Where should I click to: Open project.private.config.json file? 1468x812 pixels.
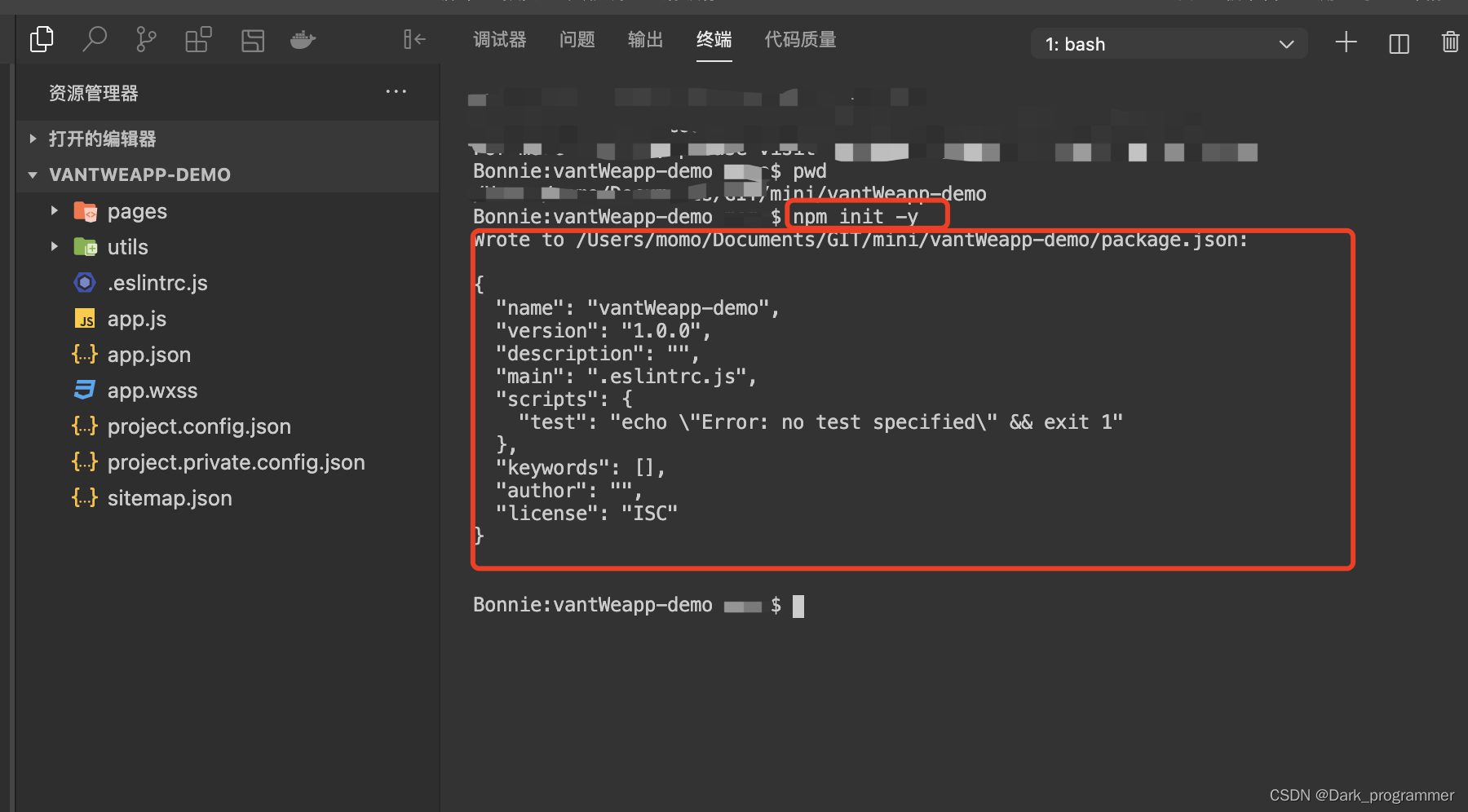[228, 462]
